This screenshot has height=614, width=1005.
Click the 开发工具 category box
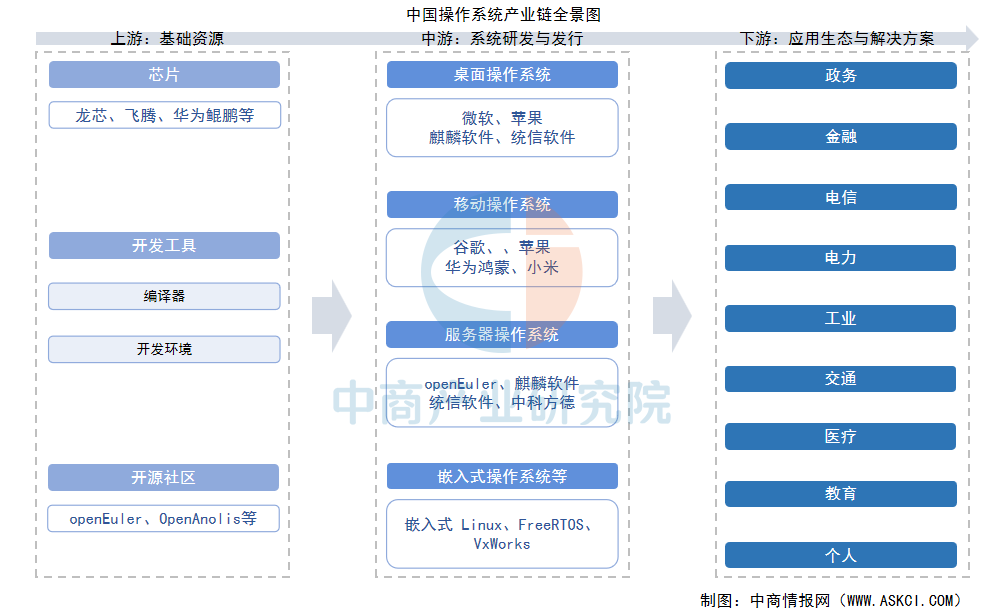point(164,245)
